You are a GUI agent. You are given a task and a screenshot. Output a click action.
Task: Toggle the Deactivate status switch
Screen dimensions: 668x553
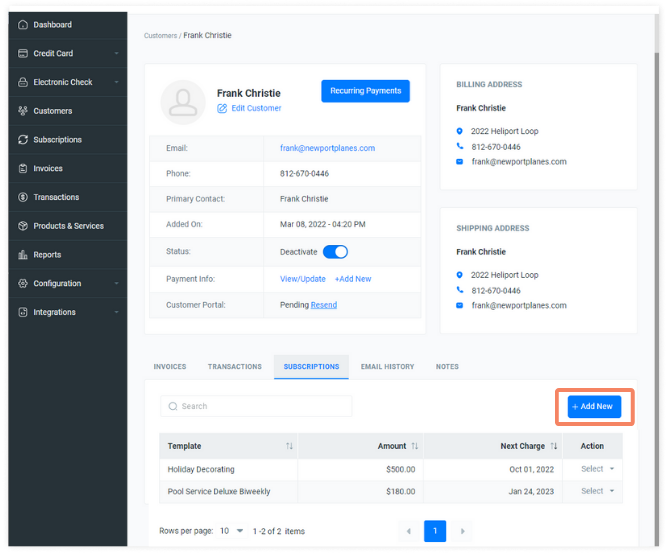pyautogui.click(x=335, y=252)
